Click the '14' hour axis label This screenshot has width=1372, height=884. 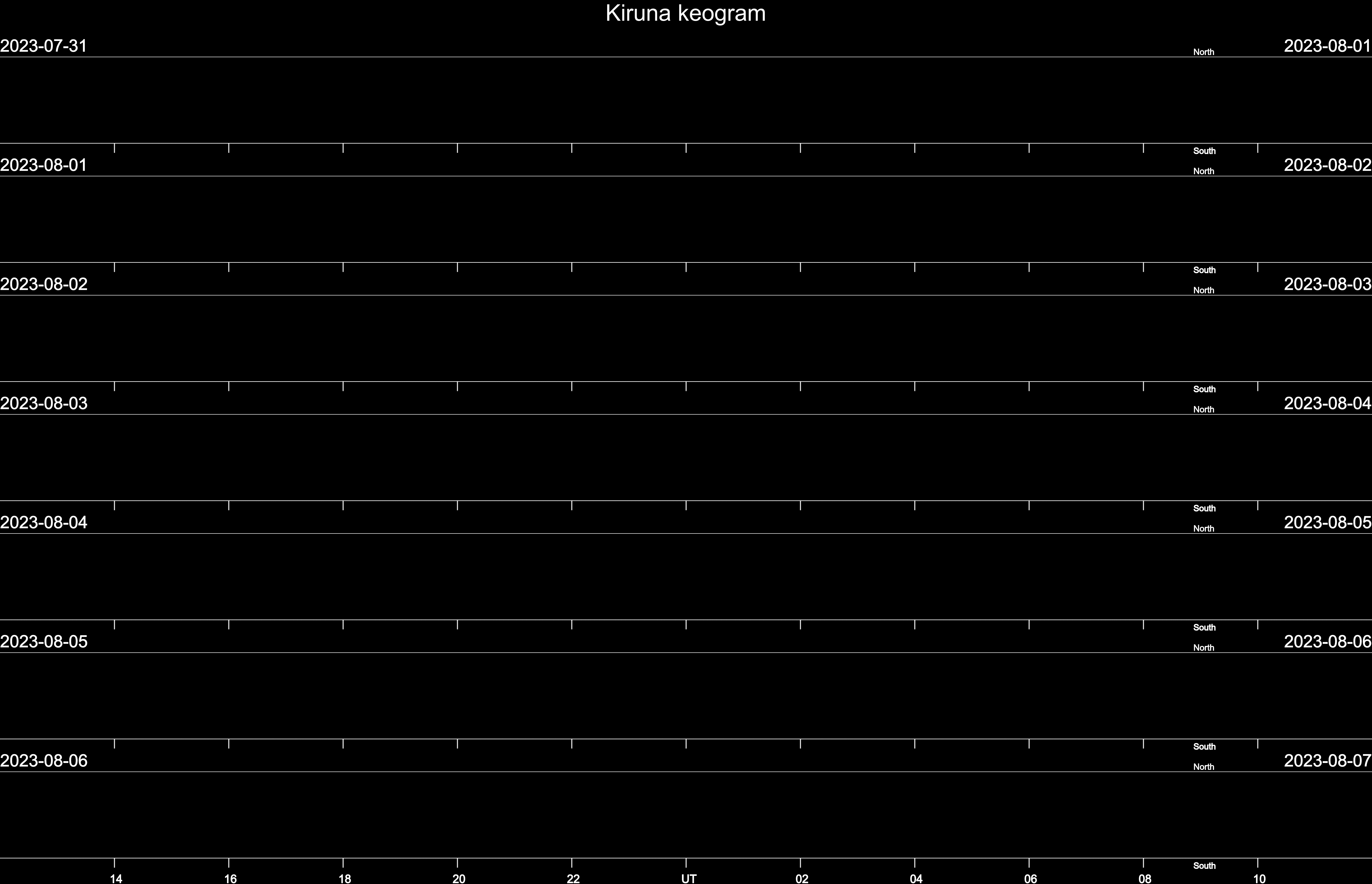[x=116, y=878]
